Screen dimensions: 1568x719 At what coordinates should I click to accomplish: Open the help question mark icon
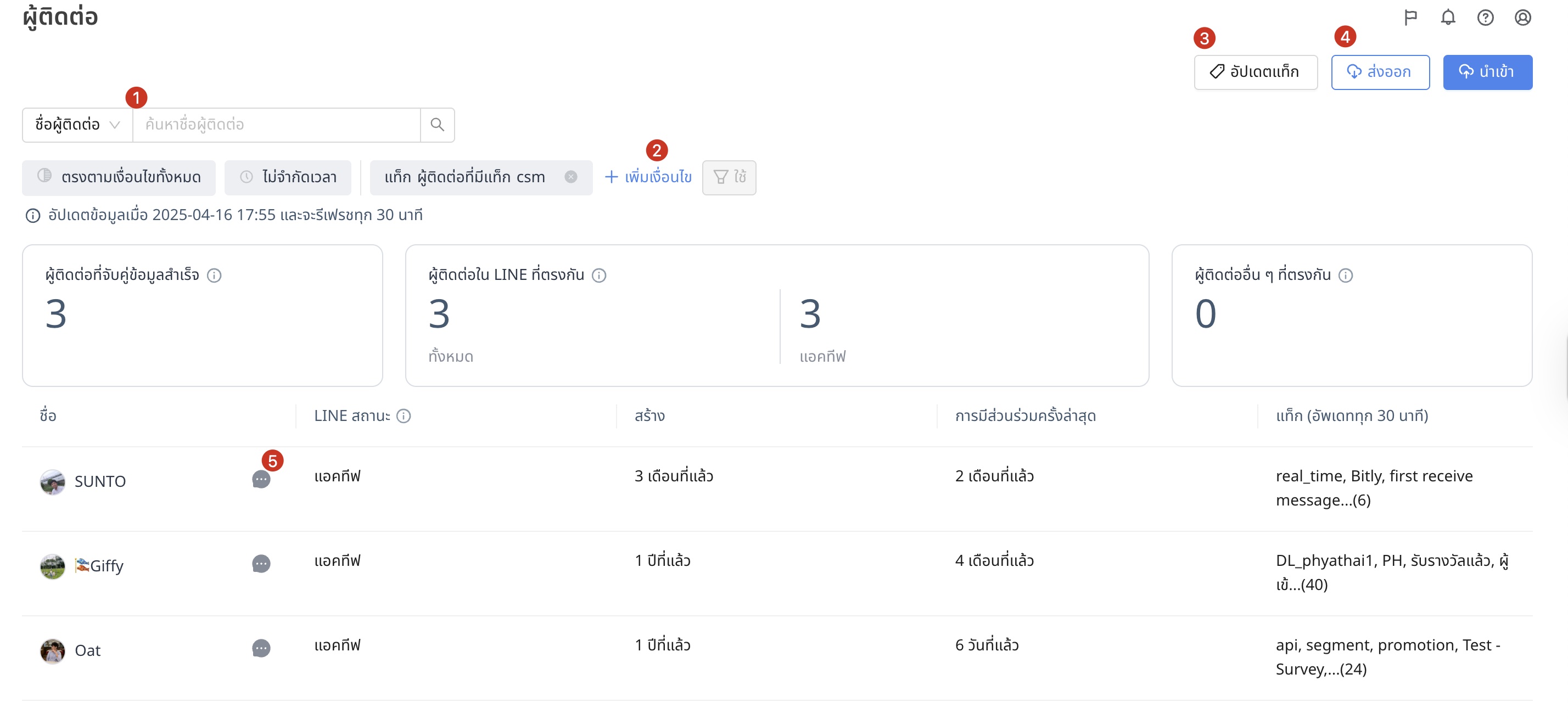pyautogui.click(x=1485, y=18)
